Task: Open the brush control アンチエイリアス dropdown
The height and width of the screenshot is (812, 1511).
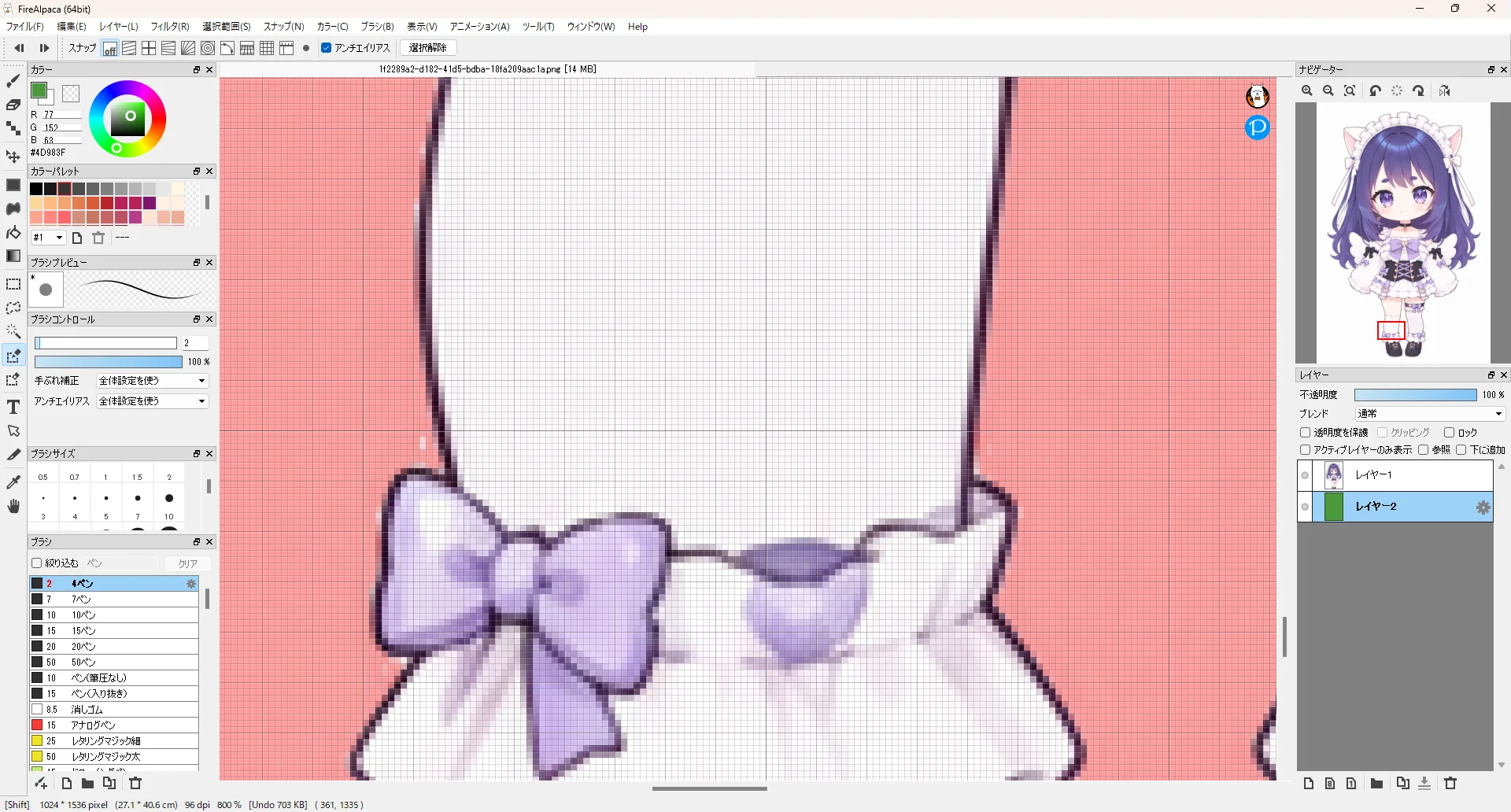Action: click(153, 401)
